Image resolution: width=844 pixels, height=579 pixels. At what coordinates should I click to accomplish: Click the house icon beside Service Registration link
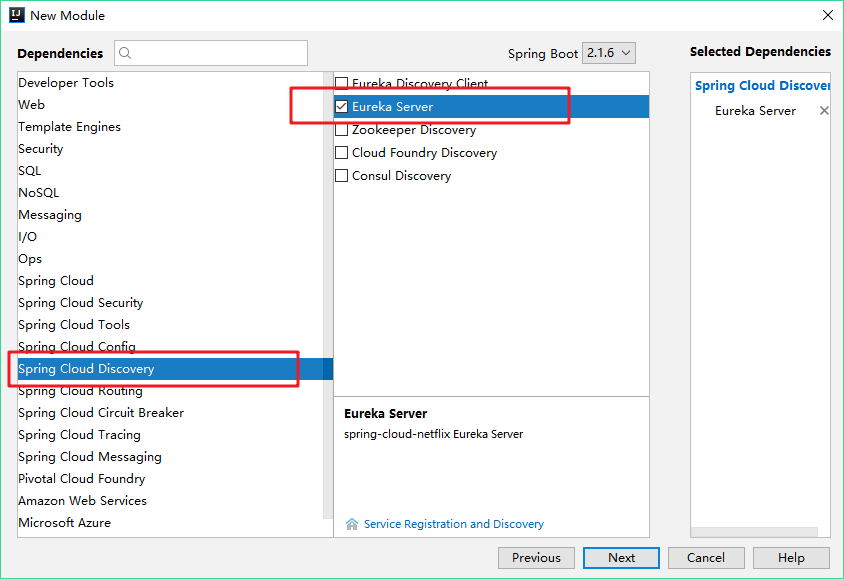[351, 524]
